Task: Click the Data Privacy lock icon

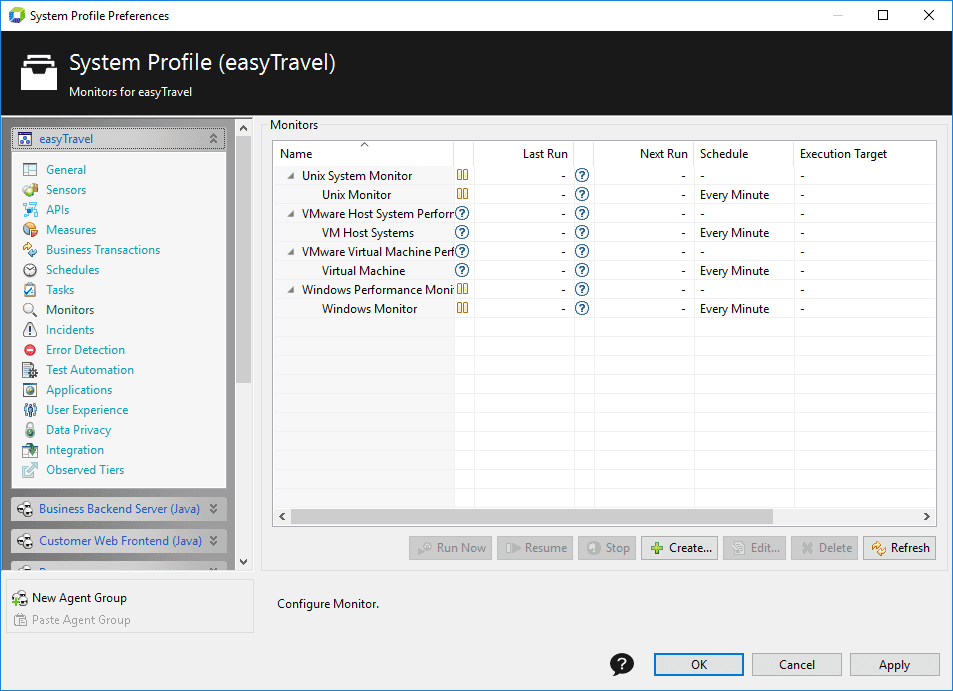Action: [30, 430]
